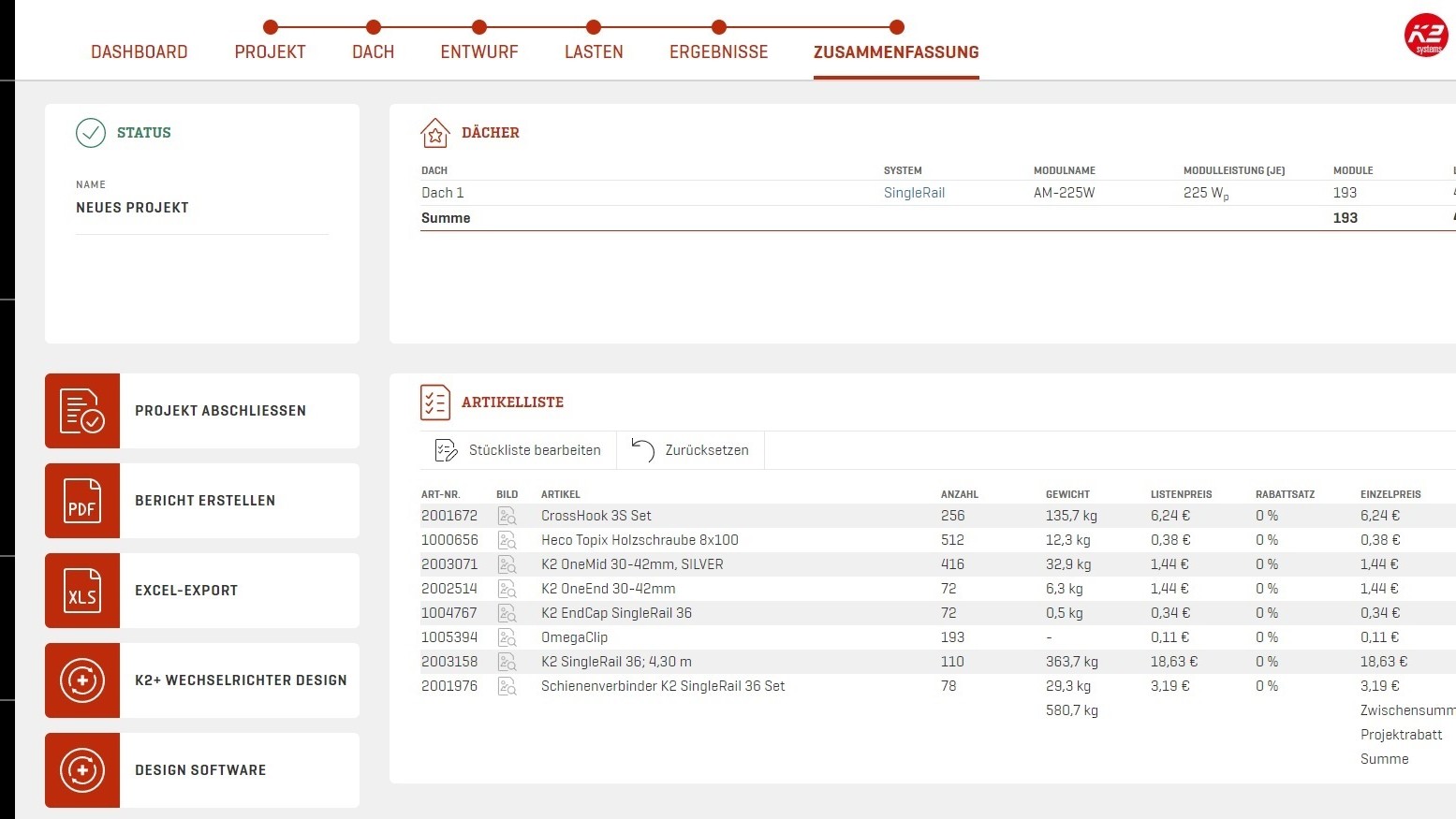Click the quantity 110 for K2 SingleRail 36

tap(952, 662)
